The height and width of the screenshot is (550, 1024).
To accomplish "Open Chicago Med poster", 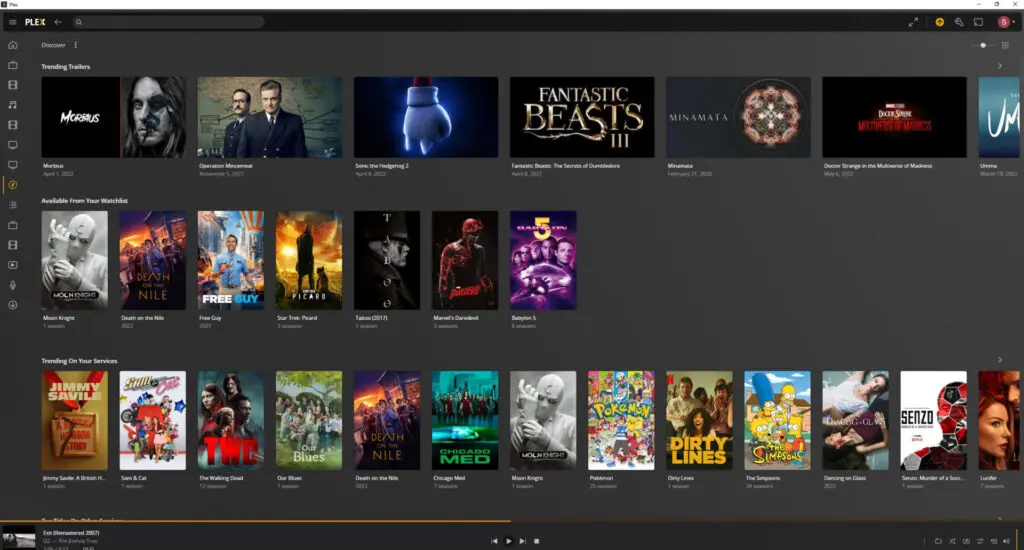I will pyautogui.click(x=465, y=420).
